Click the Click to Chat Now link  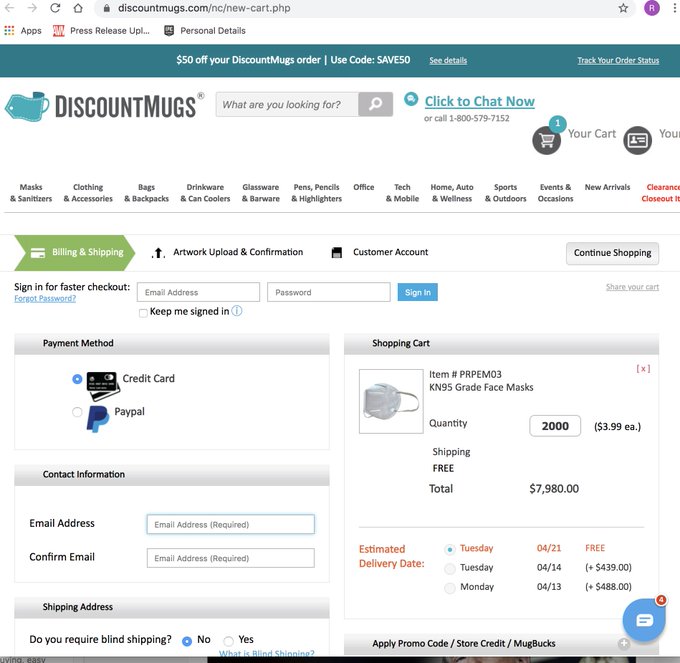pyautogui.click(x=480, y=101)
